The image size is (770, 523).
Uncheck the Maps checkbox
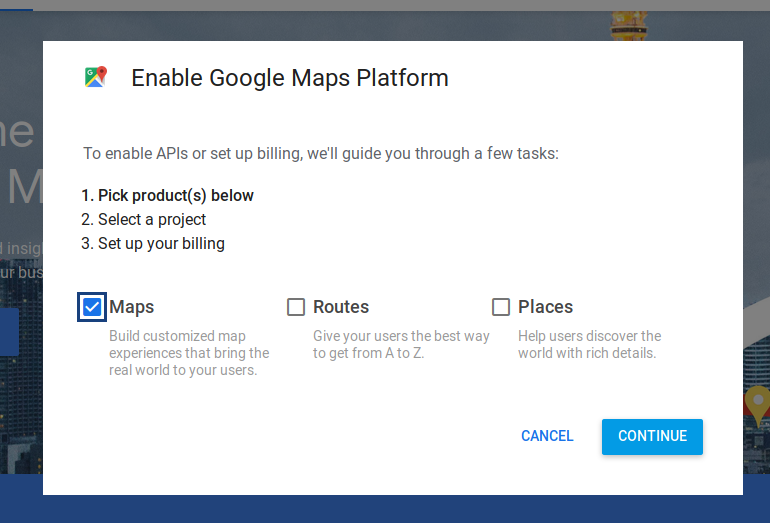[x=92, y=307]
